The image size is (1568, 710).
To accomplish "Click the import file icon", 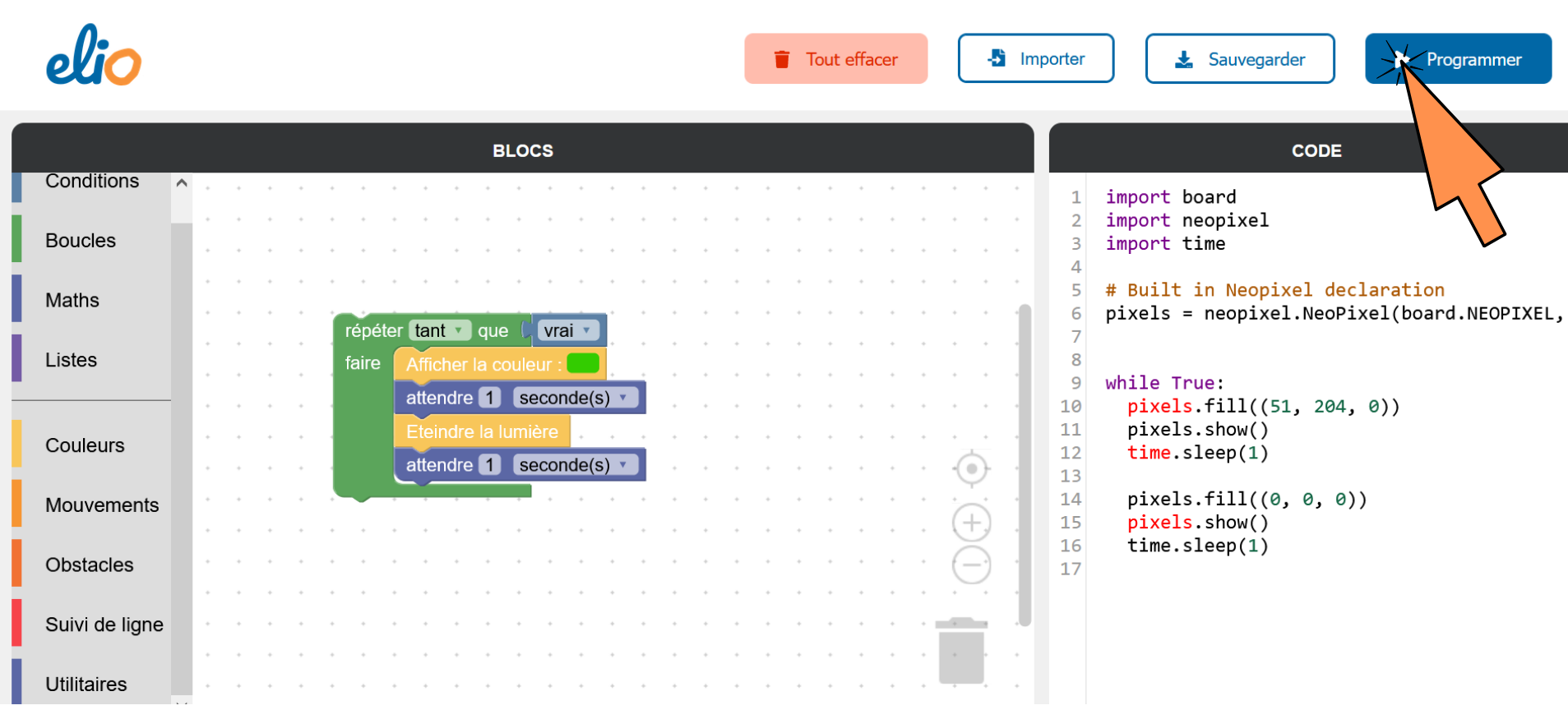I will pyautogui.click(x=997, y=58).
